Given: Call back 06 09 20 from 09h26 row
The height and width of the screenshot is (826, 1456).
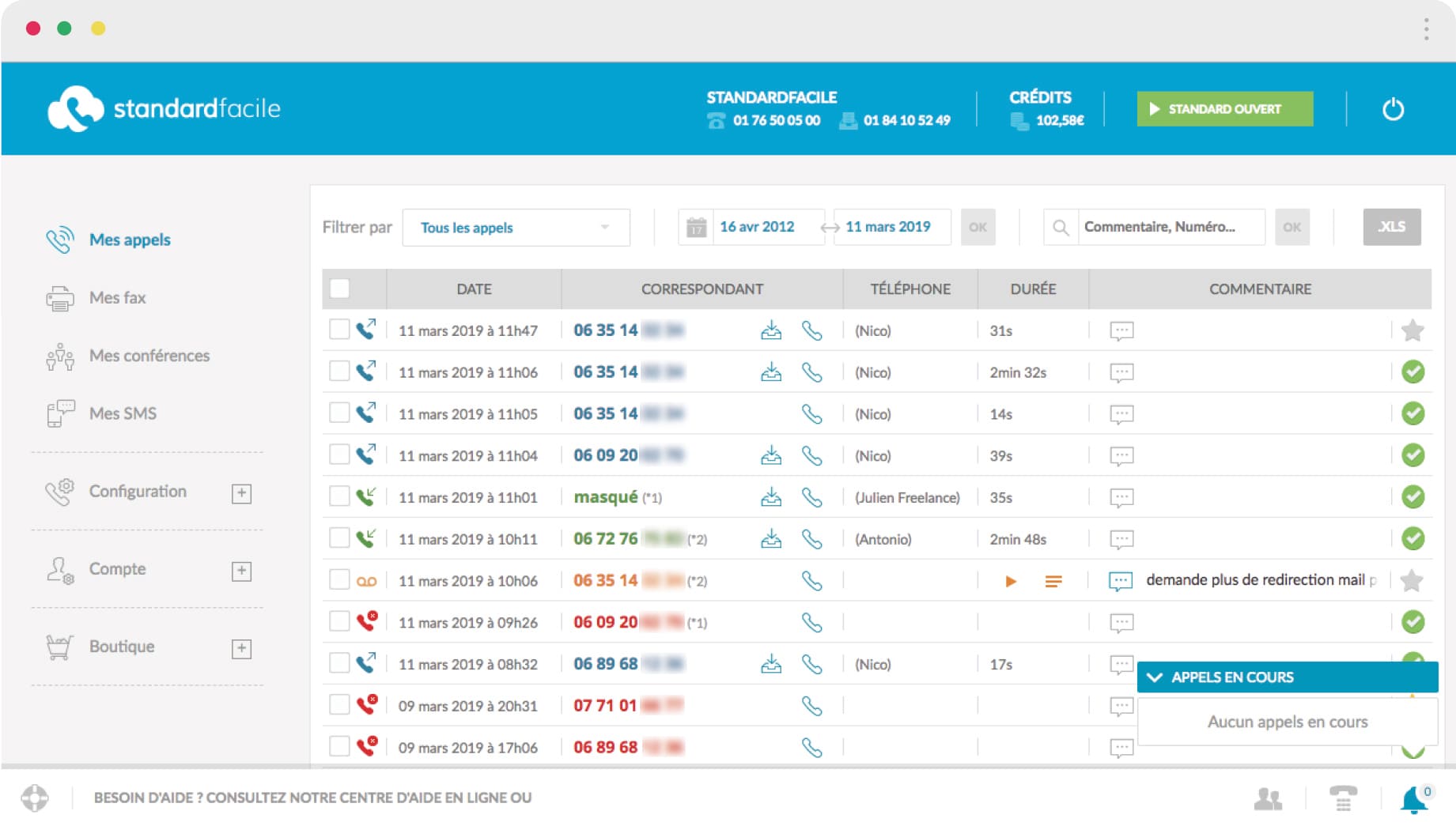Looking at the screenshot, I should coord(812,623).
